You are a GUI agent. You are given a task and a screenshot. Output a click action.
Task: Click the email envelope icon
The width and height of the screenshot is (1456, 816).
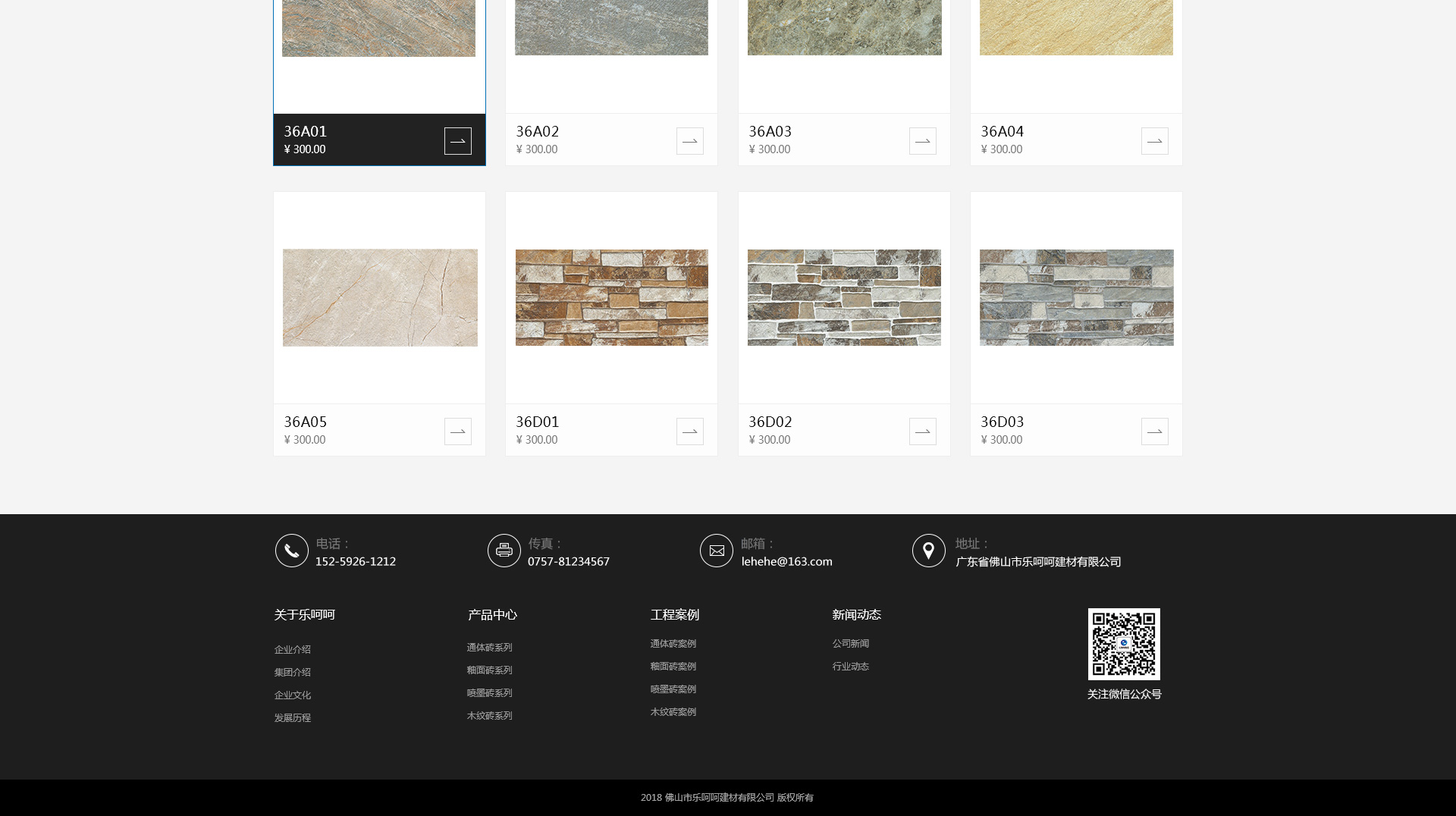(716, 551)
